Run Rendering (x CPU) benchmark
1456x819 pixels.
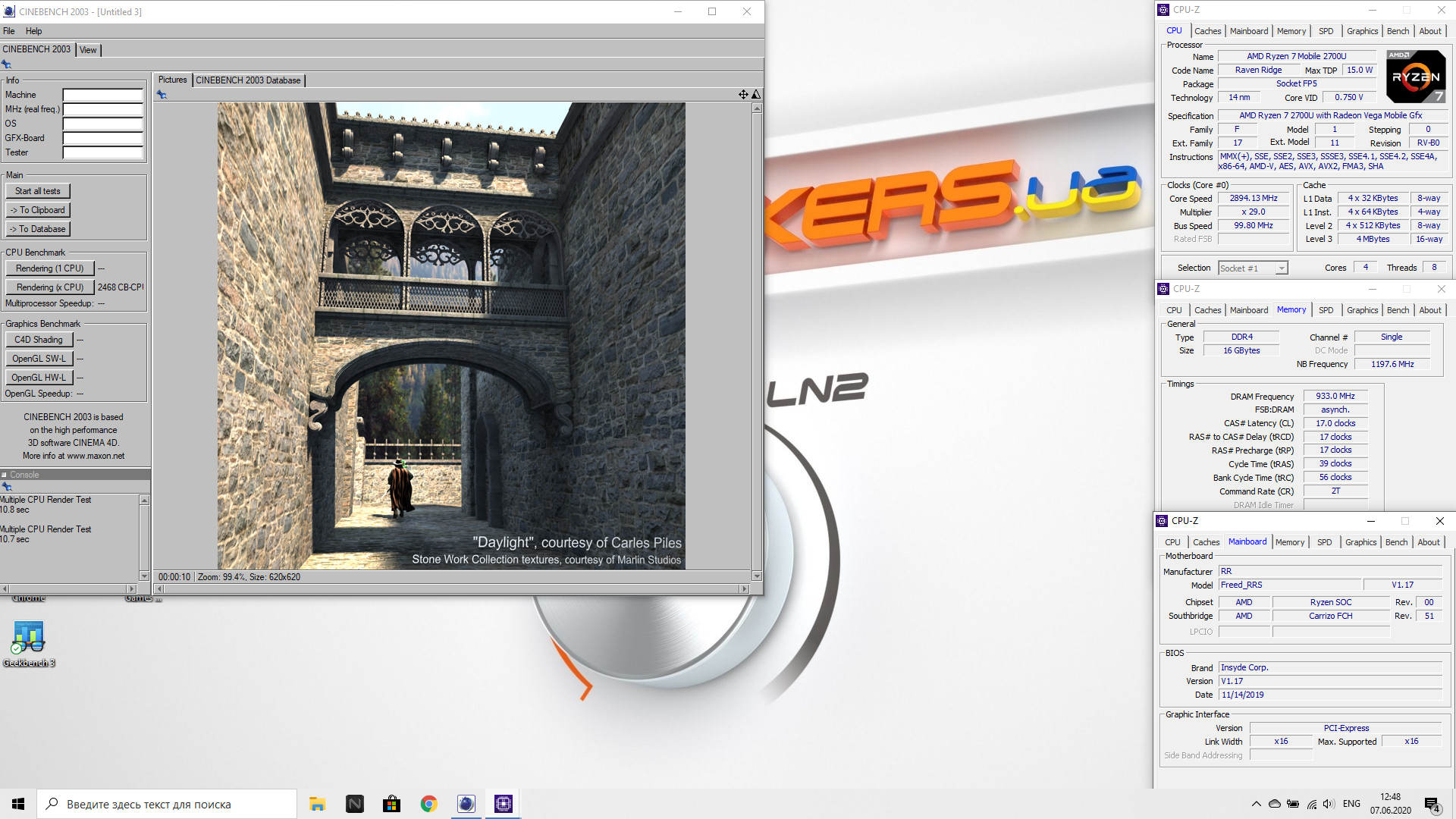pos(50,287)
